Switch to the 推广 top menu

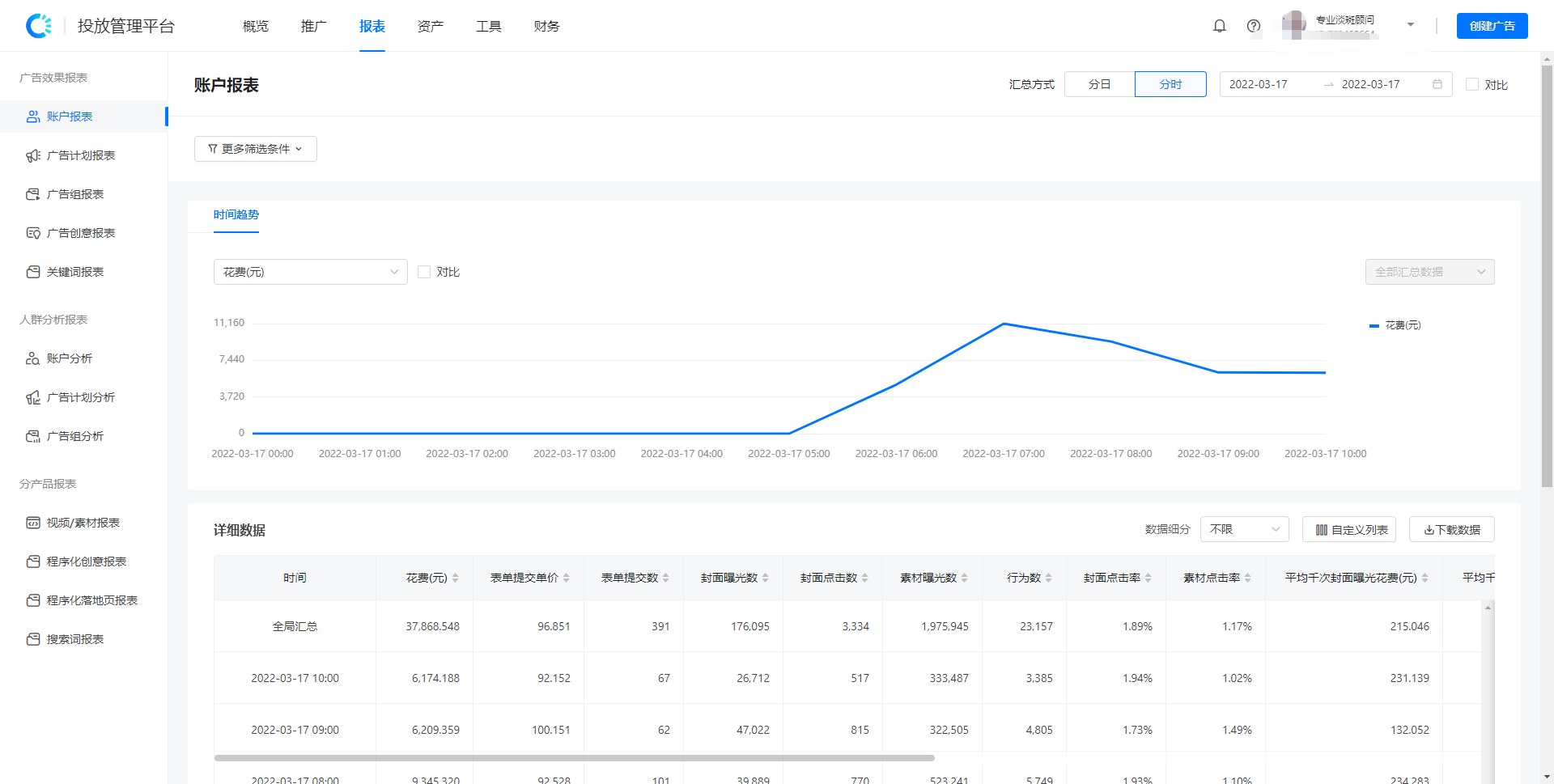314,26
